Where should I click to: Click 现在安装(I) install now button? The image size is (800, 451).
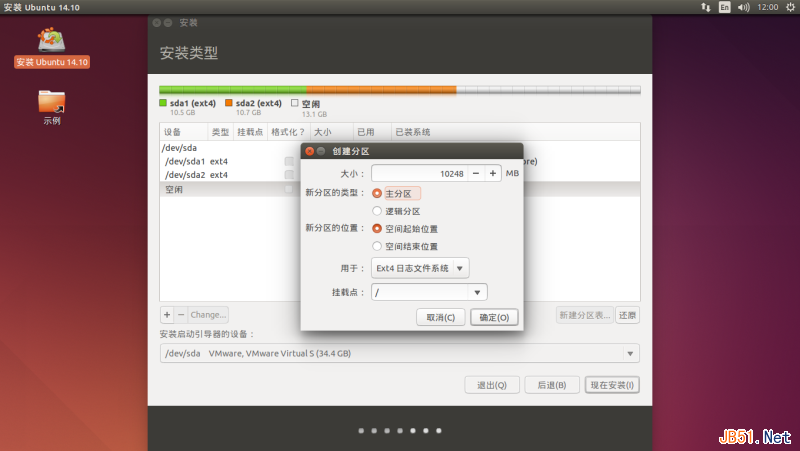[612, 385]
